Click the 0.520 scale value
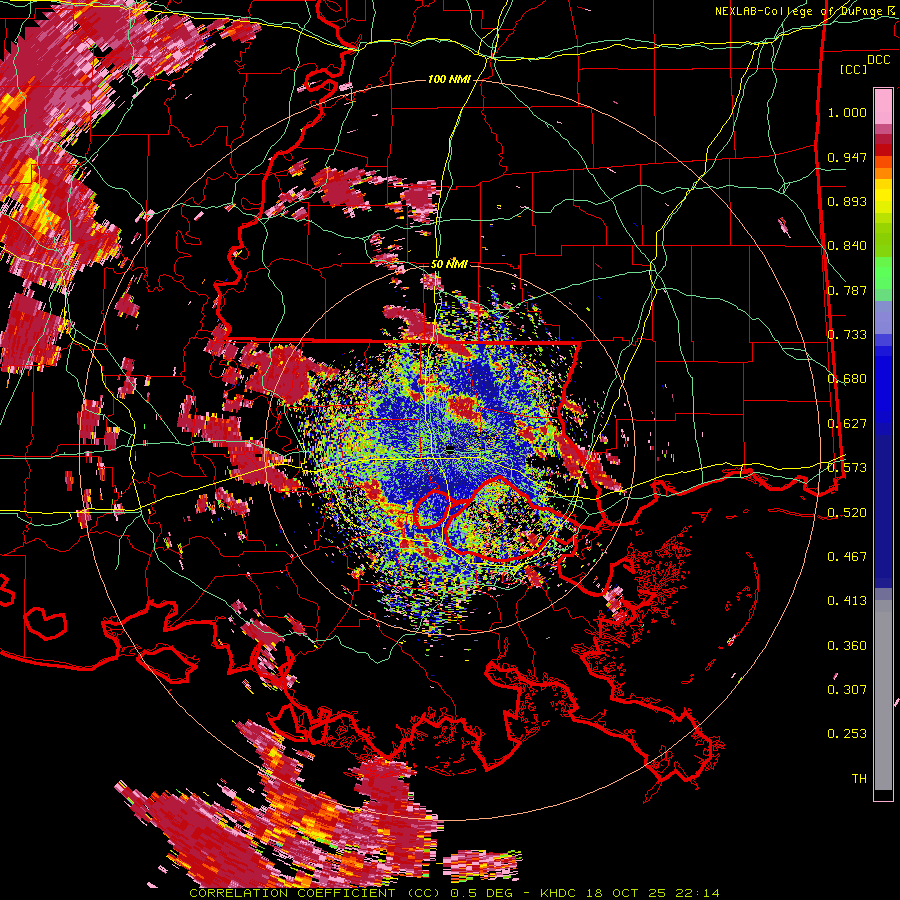This screenshot has height=900, width=900. click(847, 512)
